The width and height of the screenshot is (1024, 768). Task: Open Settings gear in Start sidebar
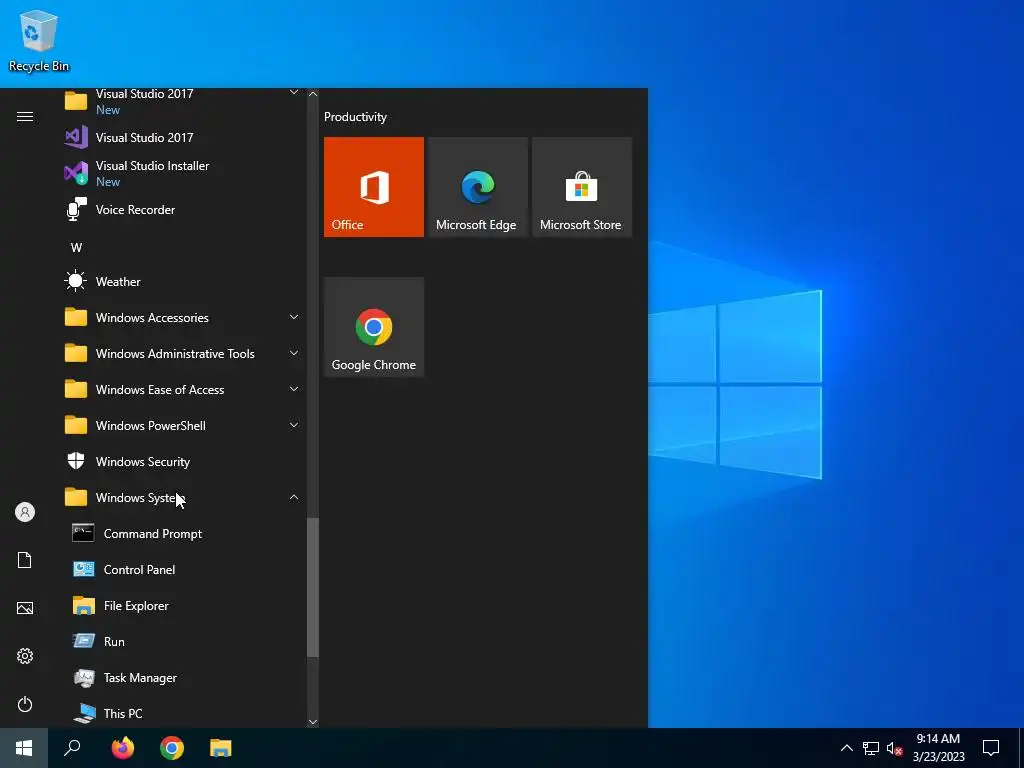(x=25, y=656)
